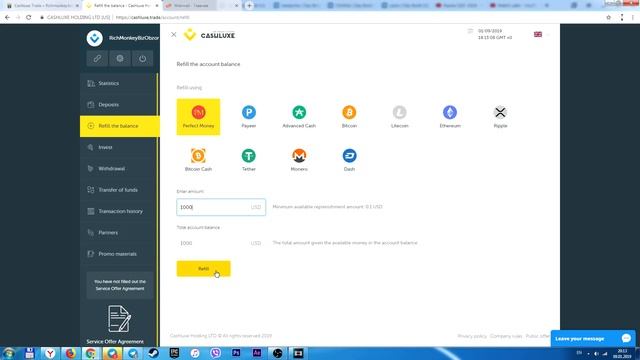Select Dash payment method

[x=349, y=160]
